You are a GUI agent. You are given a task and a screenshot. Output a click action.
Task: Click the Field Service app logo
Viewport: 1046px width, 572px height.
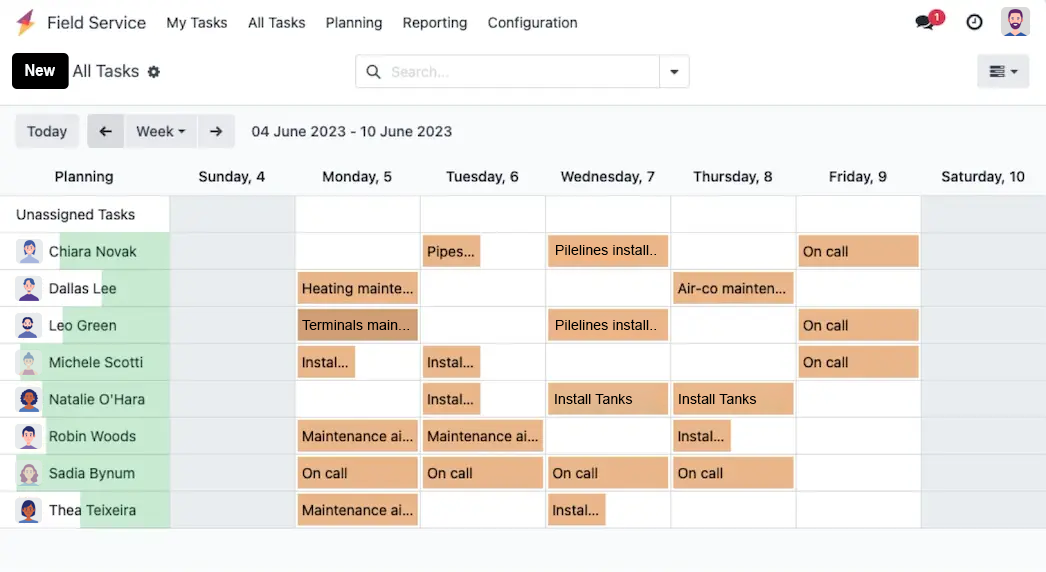(25, 22)
